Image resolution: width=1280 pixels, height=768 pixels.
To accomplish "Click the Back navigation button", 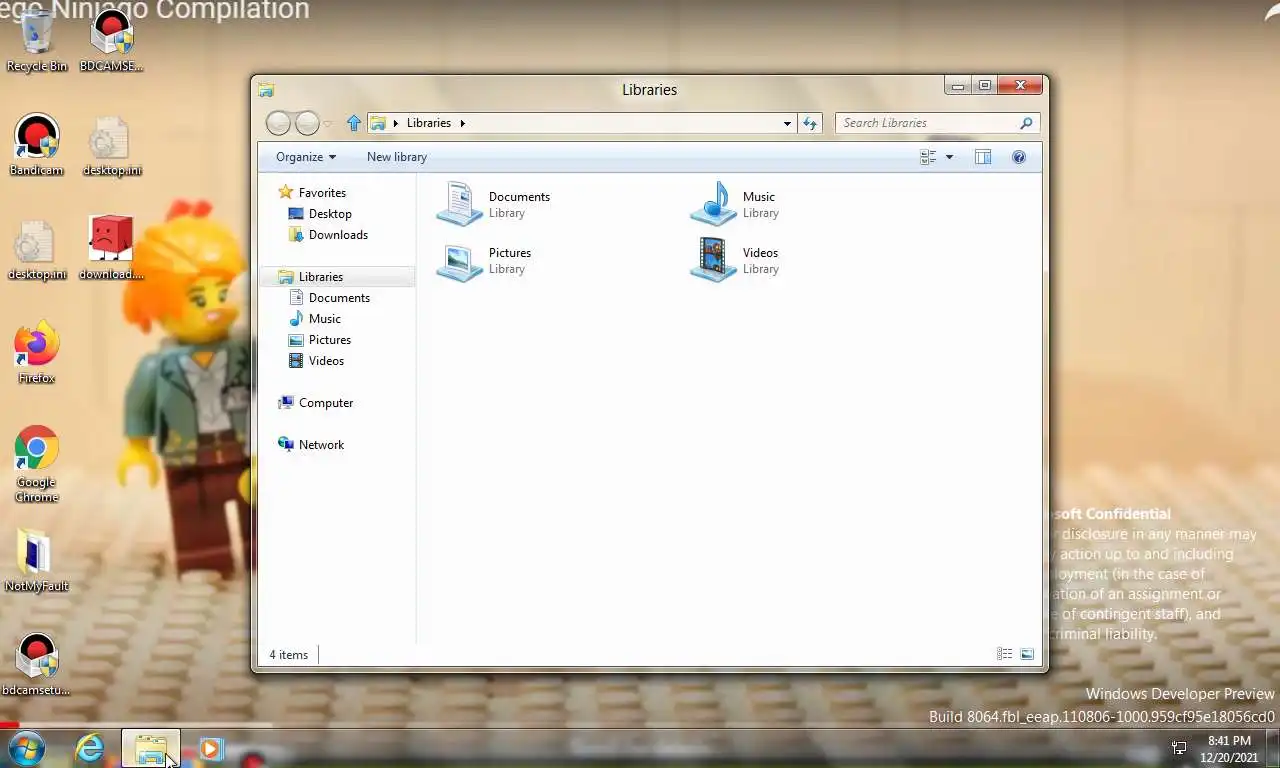I will [x=279, y=123].
